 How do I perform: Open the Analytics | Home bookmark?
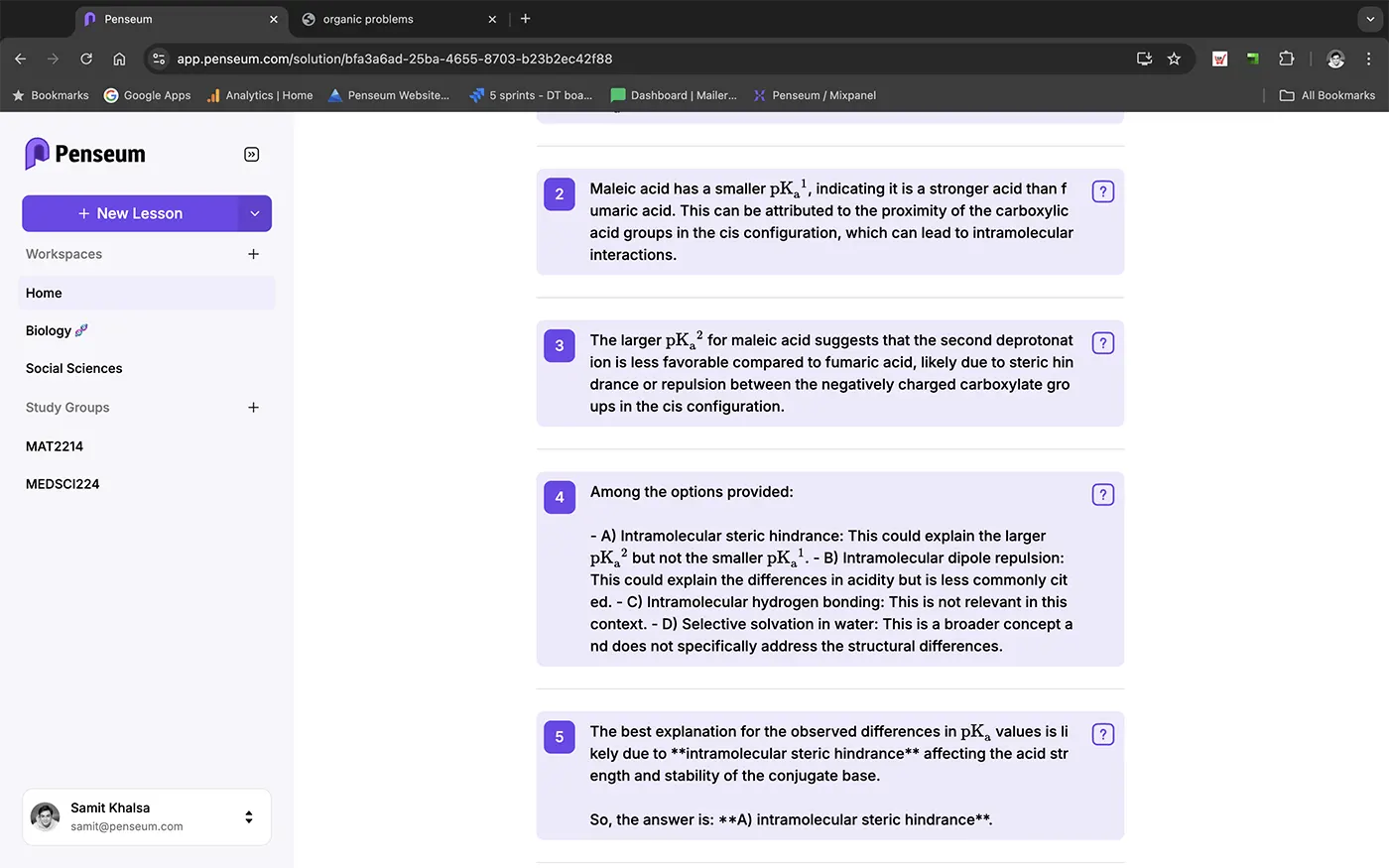pos(260,95)
